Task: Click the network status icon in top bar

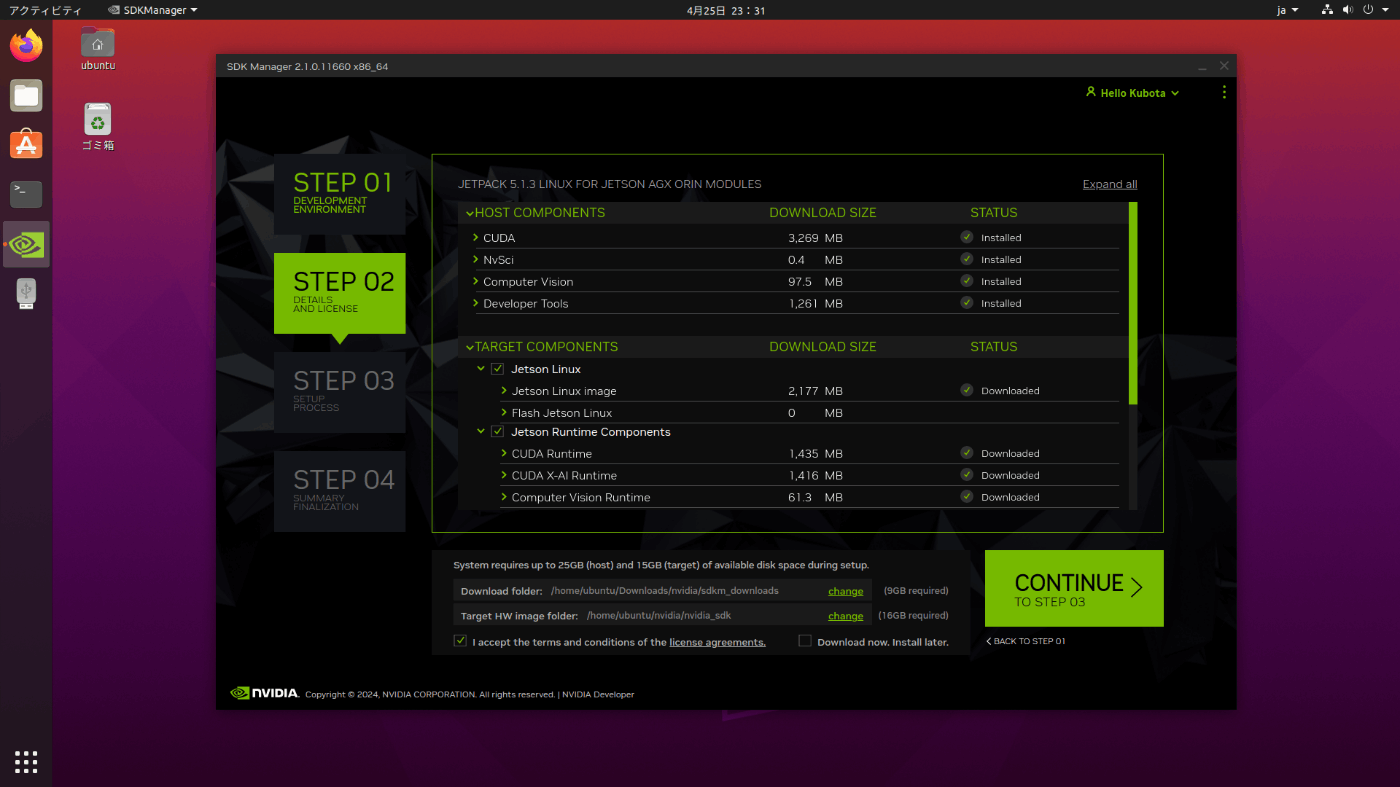Action: point(1327,10)
